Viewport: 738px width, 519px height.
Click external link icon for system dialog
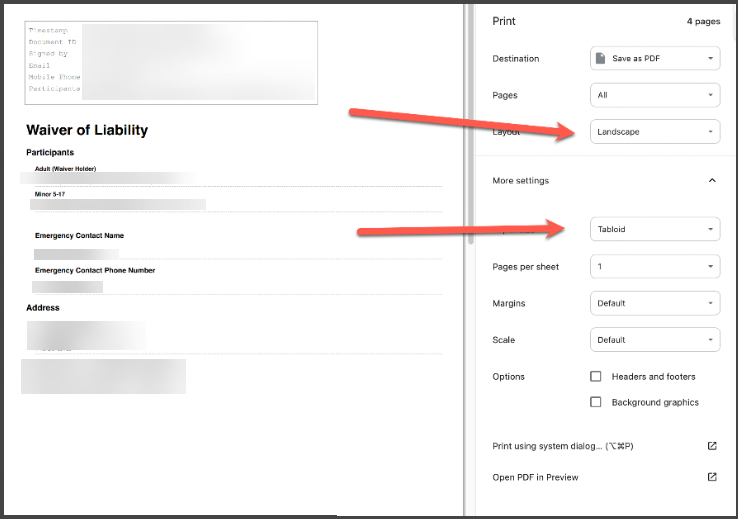712,446
